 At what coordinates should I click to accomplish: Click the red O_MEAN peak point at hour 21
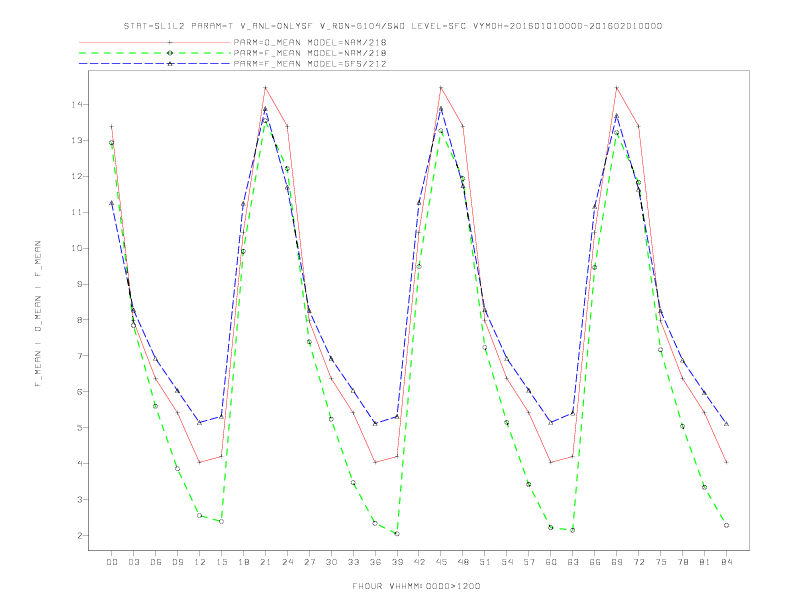[x=265, y=88]
